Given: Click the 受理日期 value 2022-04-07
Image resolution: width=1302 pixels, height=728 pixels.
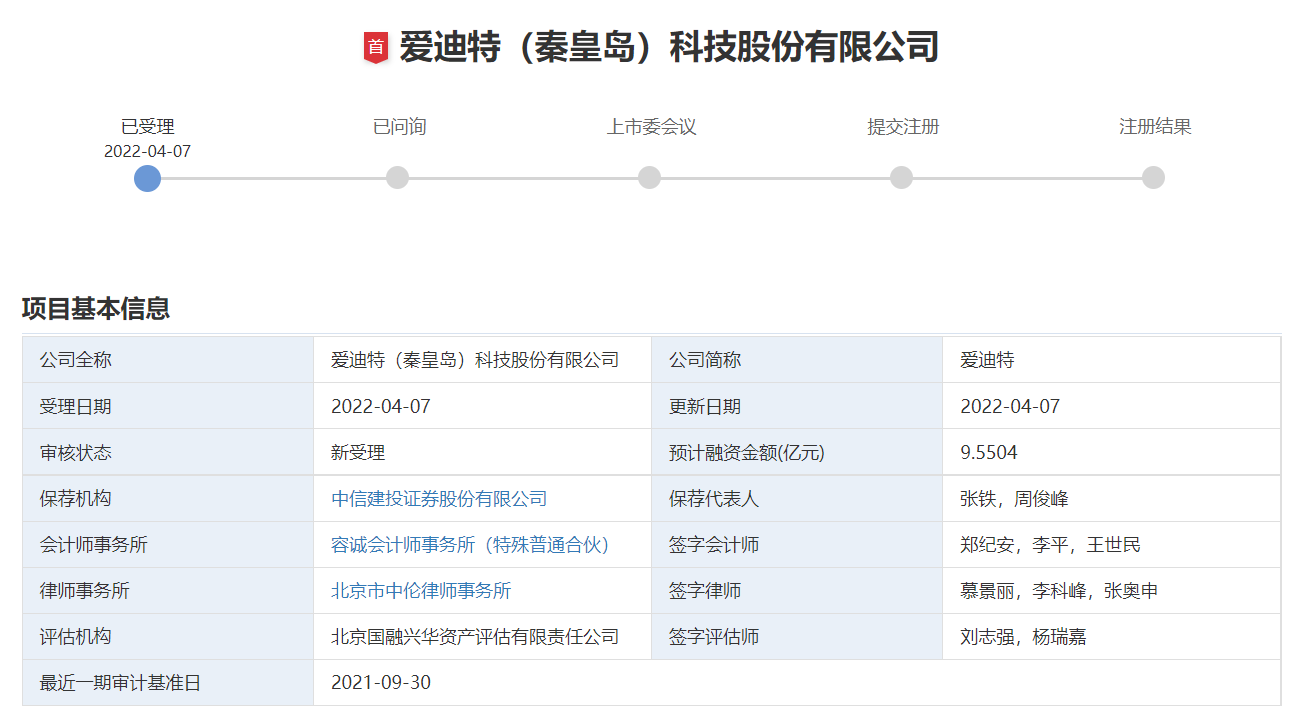Looking at the screenshot, I should point(381,407).
